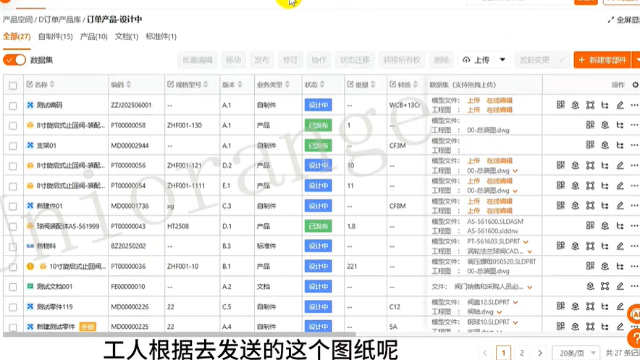Open structure tree icon for row PT00000054
The height and width of the screenshot is (360, 640).
(x=605, y=186)
